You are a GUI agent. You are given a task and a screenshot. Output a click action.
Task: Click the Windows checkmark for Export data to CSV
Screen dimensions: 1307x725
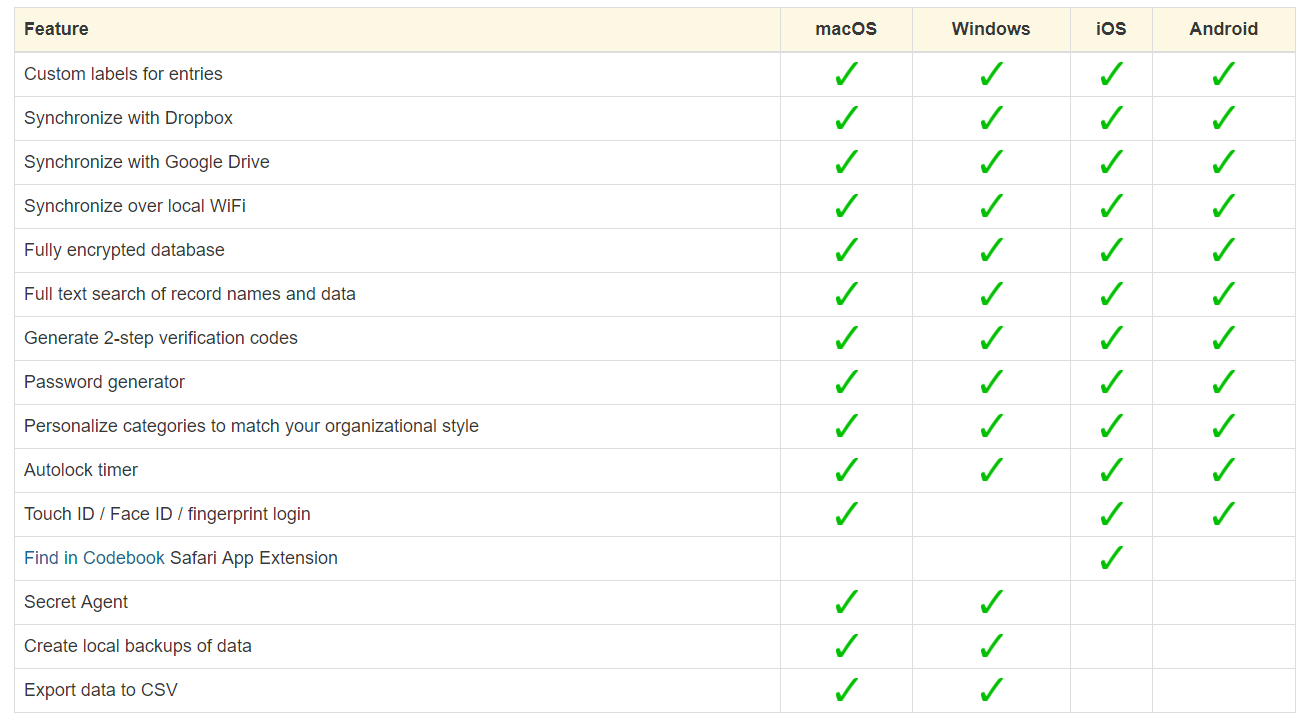(x=991, y=690)
